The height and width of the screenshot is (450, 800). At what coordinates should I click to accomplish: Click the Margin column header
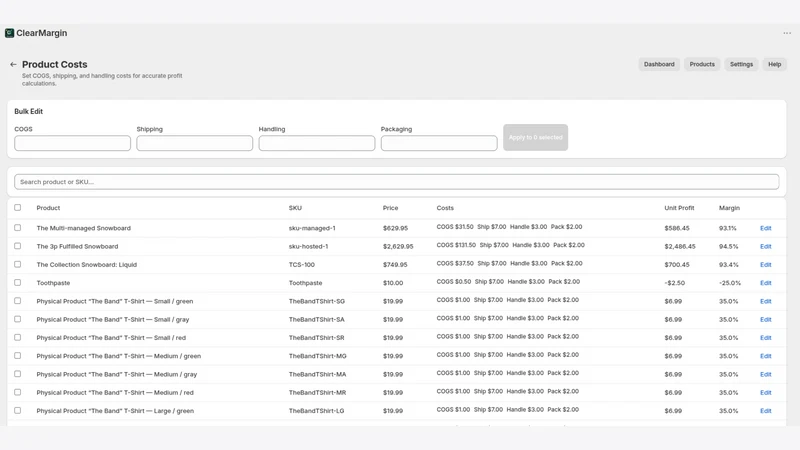pyautogui.click(x=729, y=208)
